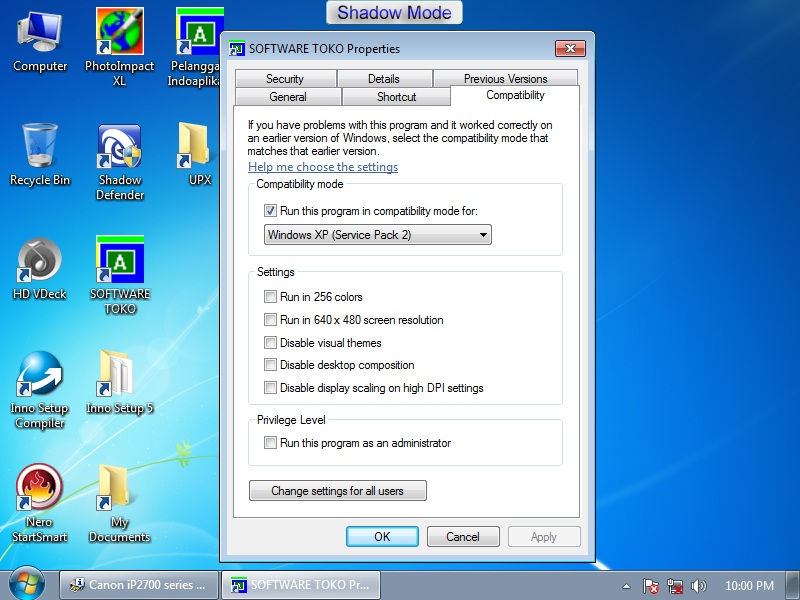
Task: Enable Run this program as an administrator
Action: [x=270, y=443]
